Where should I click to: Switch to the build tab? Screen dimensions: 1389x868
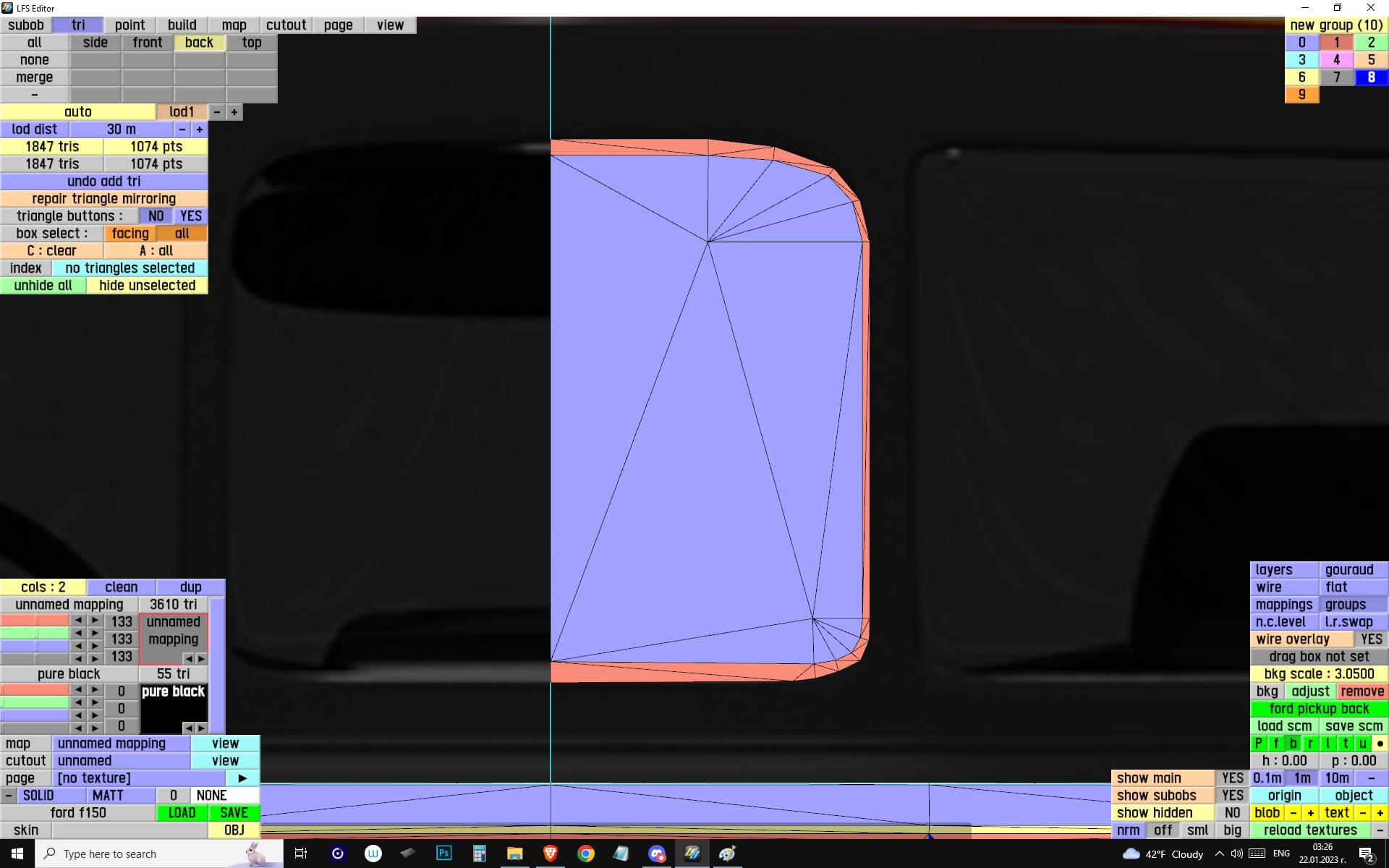(x=182, y=25)
